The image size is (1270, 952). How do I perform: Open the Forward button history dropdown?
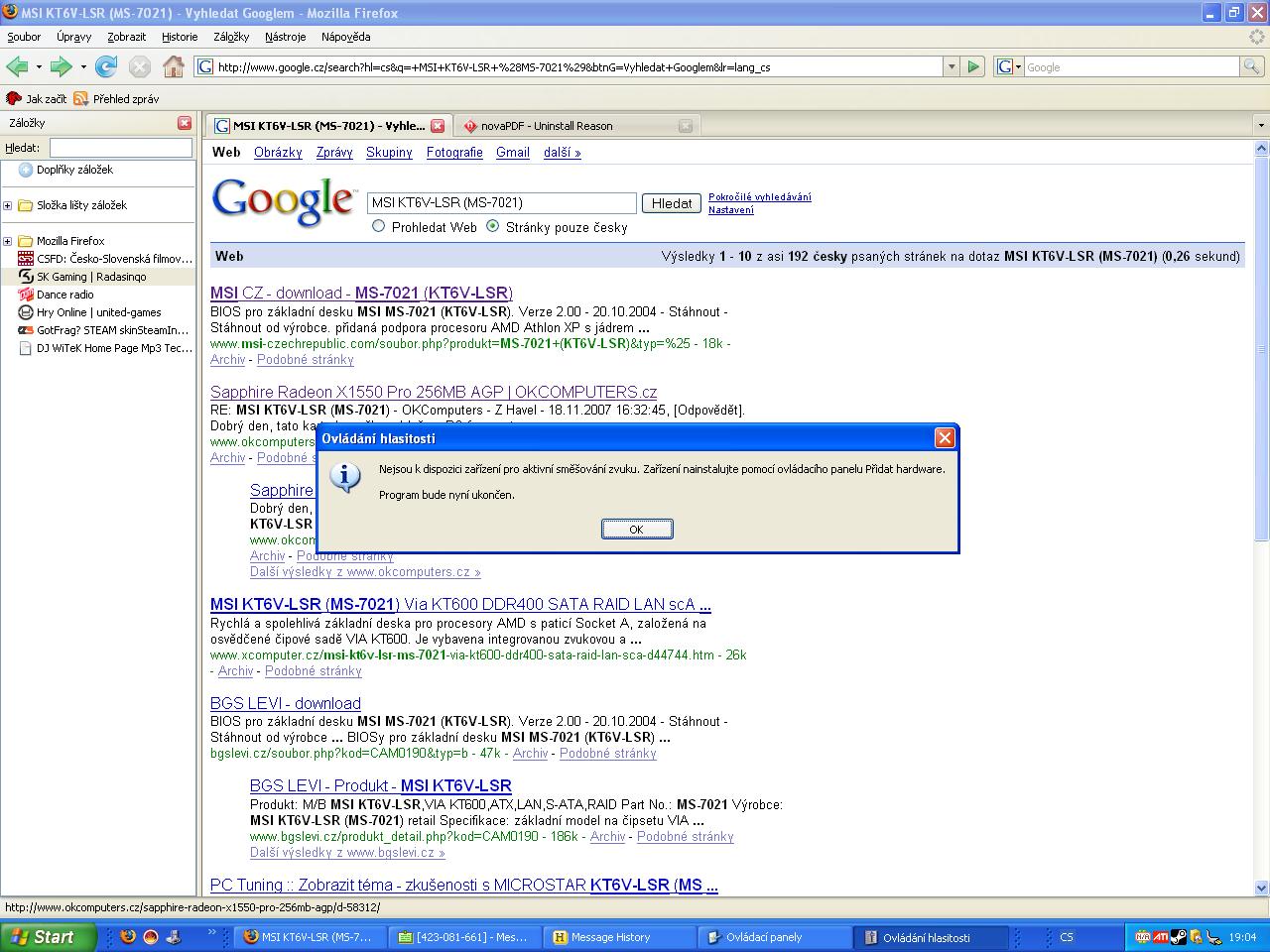[83, 67]
